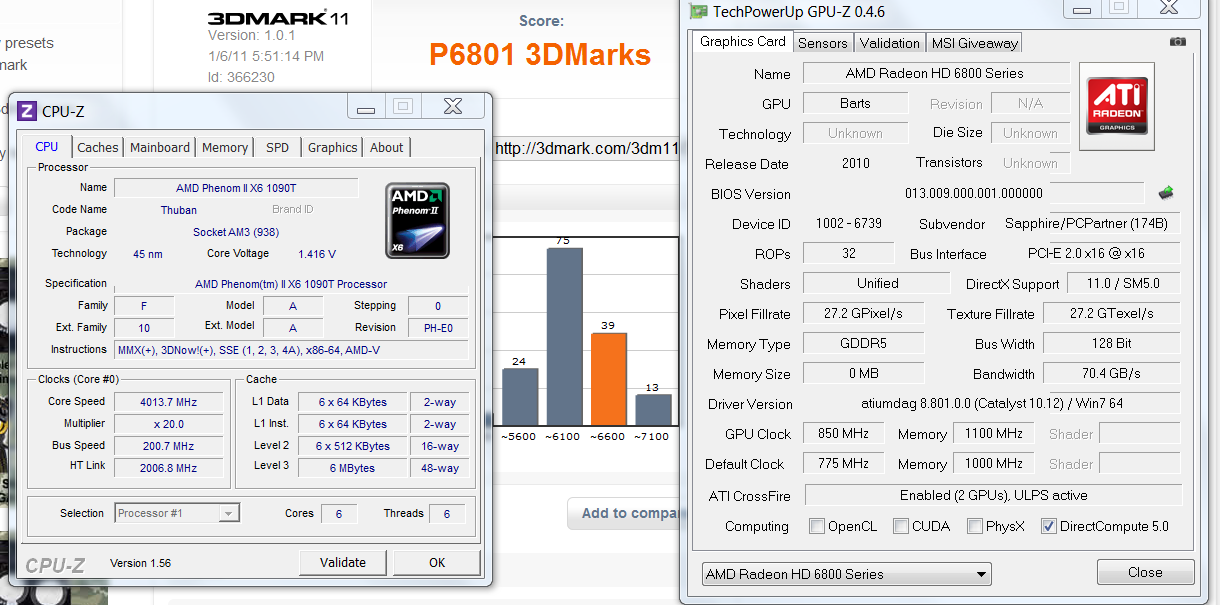
Task: Click the 3DMark 11 logo
Action: tap(277, 19)
